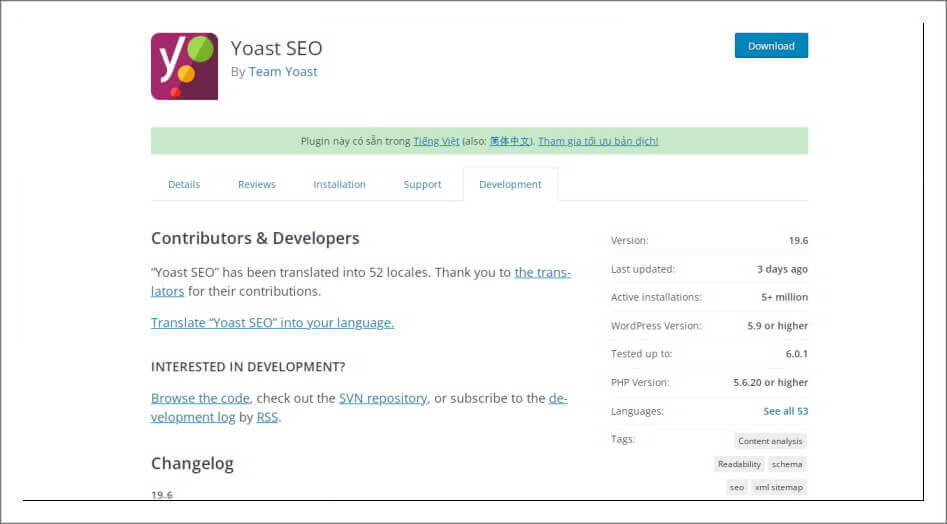Click the See all 53 languages link
The image size is (947, 524).
785,411
